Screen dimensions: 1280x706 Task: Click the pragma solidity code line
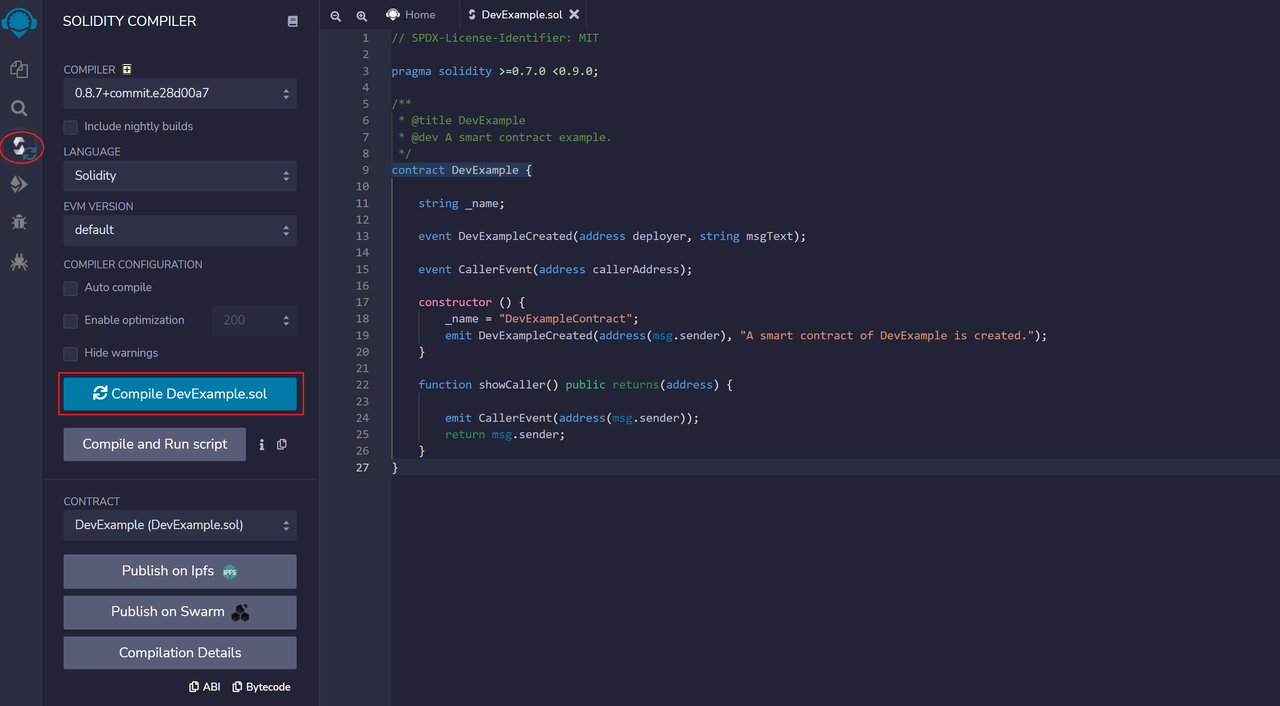click(x=495, y=71)
